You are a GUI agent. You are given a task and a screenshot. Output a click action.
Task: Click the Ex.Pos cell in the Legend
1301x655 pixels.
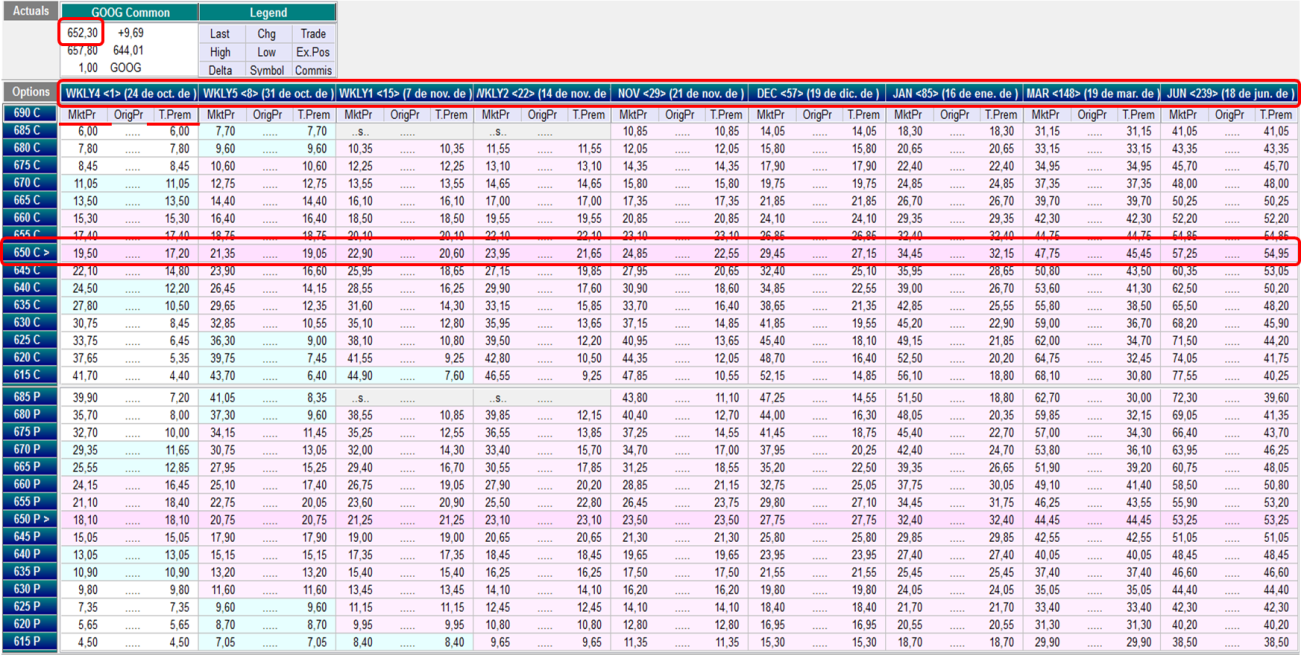[313, 52]
